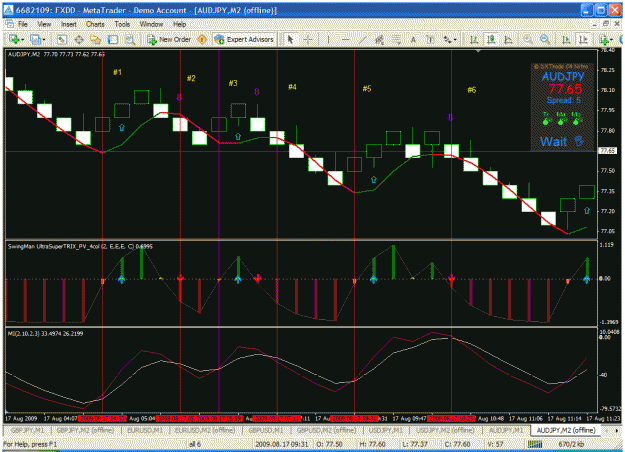Screen dimensions: 625x452
Task: Open the View menu
Action: (44, 24)
